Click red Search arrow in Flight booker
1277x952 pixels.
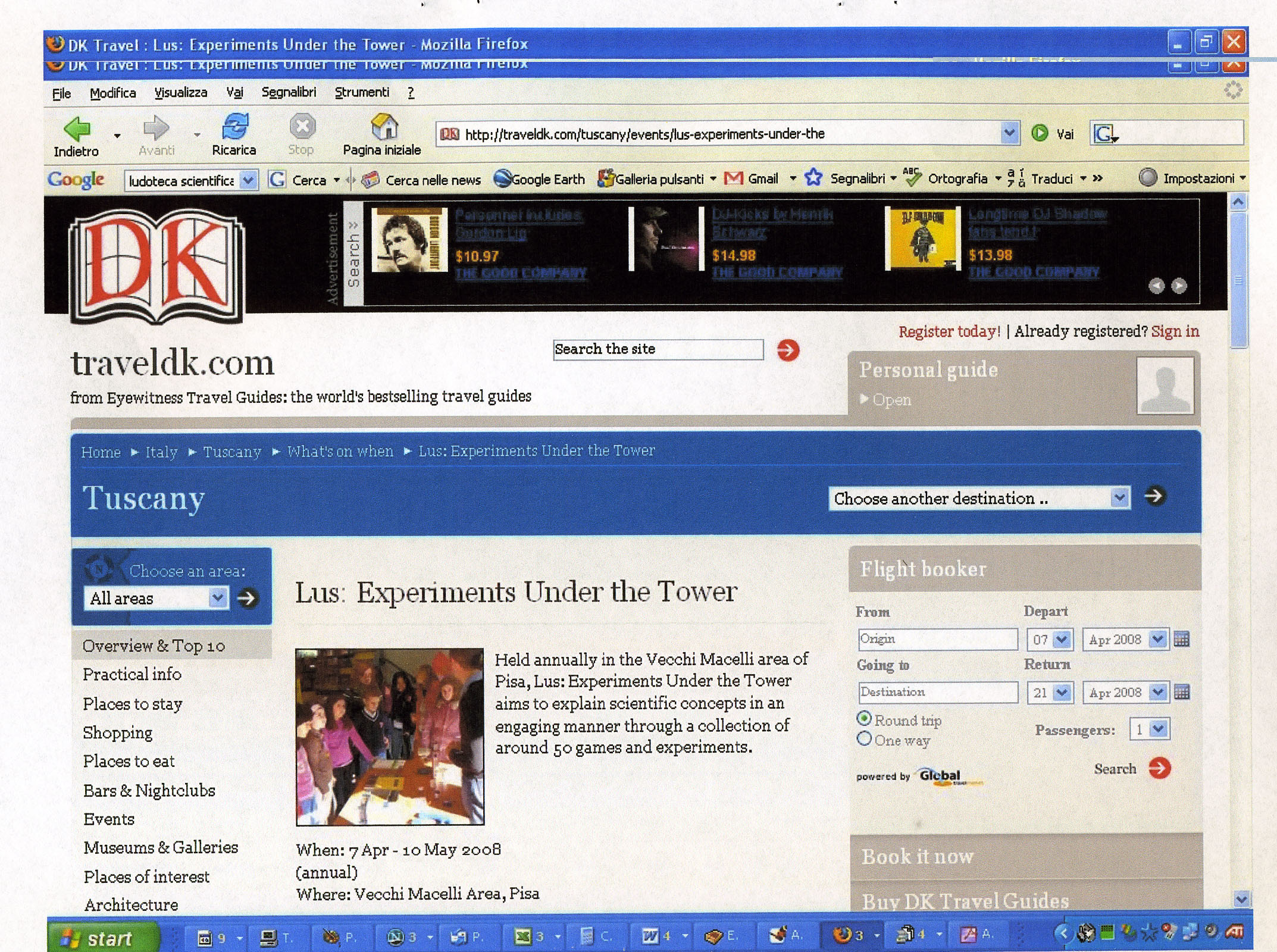point(1159,768)
